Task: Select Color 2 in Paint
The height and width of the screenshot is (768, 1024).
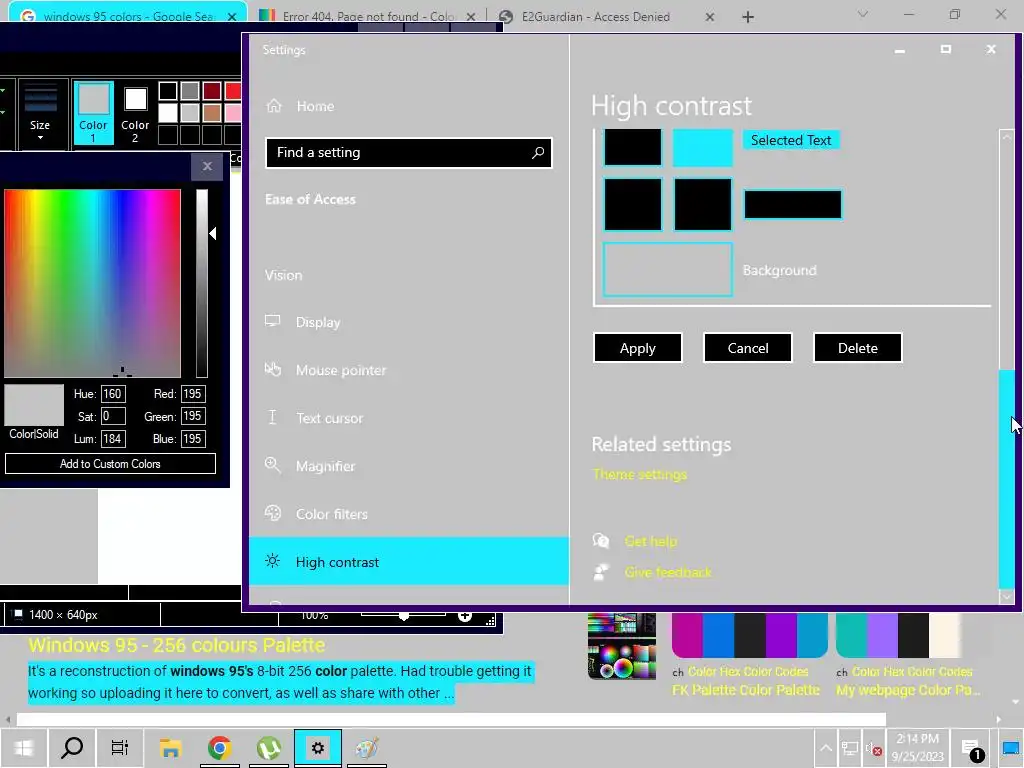Action: click(135, 112)
